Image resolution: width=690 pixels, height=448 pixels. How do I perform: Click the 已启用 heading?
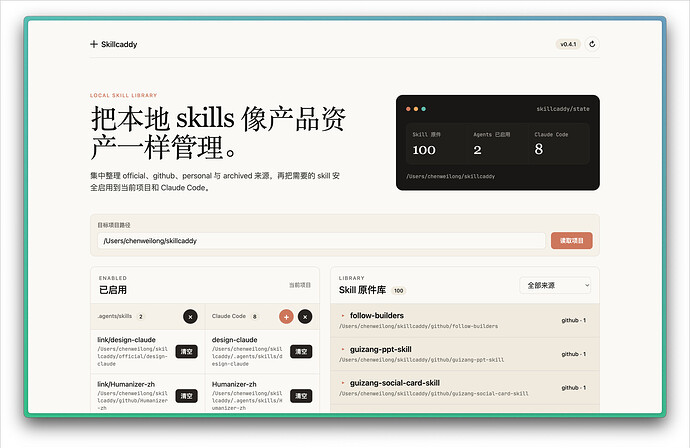[x=113, y=290]
